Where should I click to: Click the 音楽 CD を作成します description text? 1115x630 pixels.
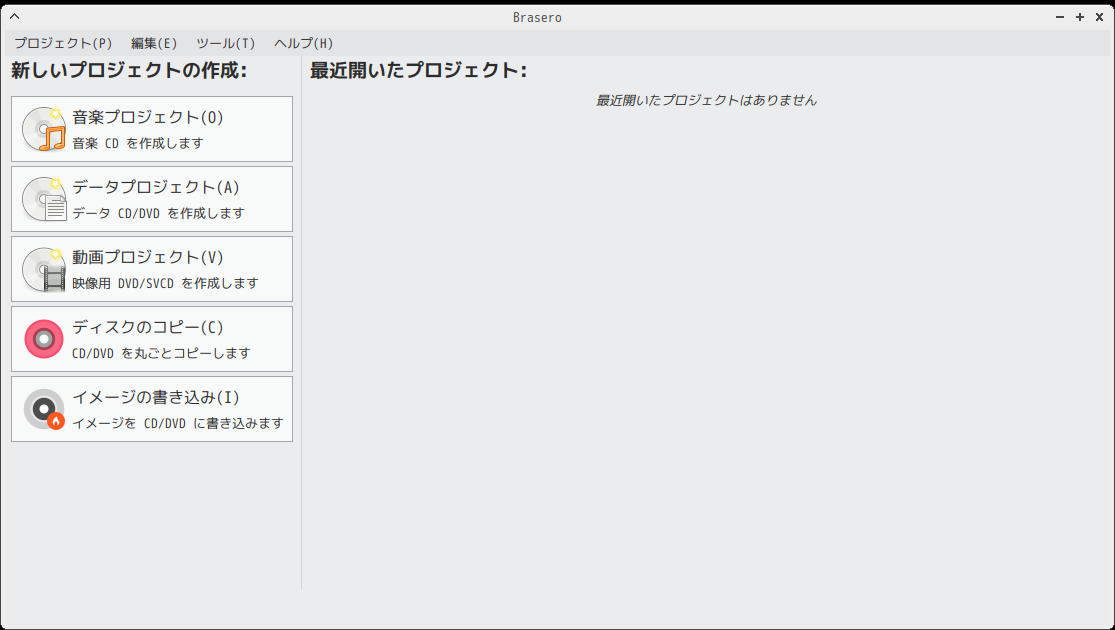click(x=138, y=144)
